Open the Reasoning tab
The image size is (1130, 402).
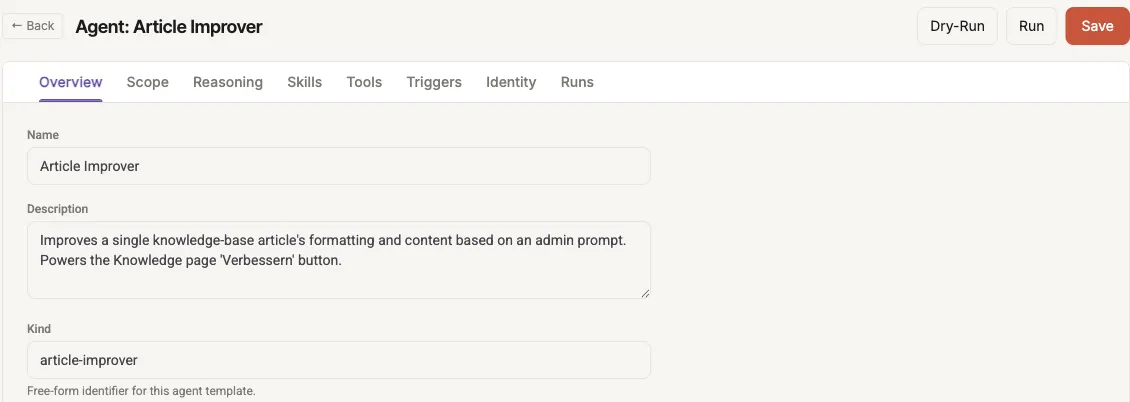[x=228, y=82]
